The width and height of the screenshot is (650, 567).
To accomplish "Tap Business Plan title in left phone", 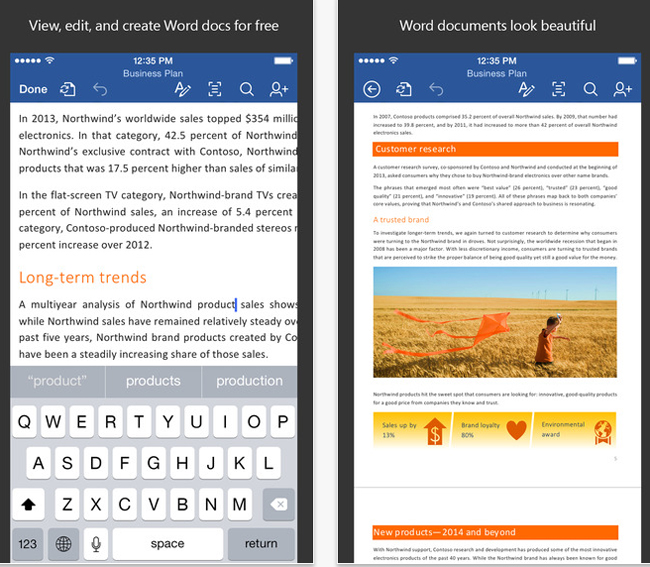I will click(x=153, y=73).
